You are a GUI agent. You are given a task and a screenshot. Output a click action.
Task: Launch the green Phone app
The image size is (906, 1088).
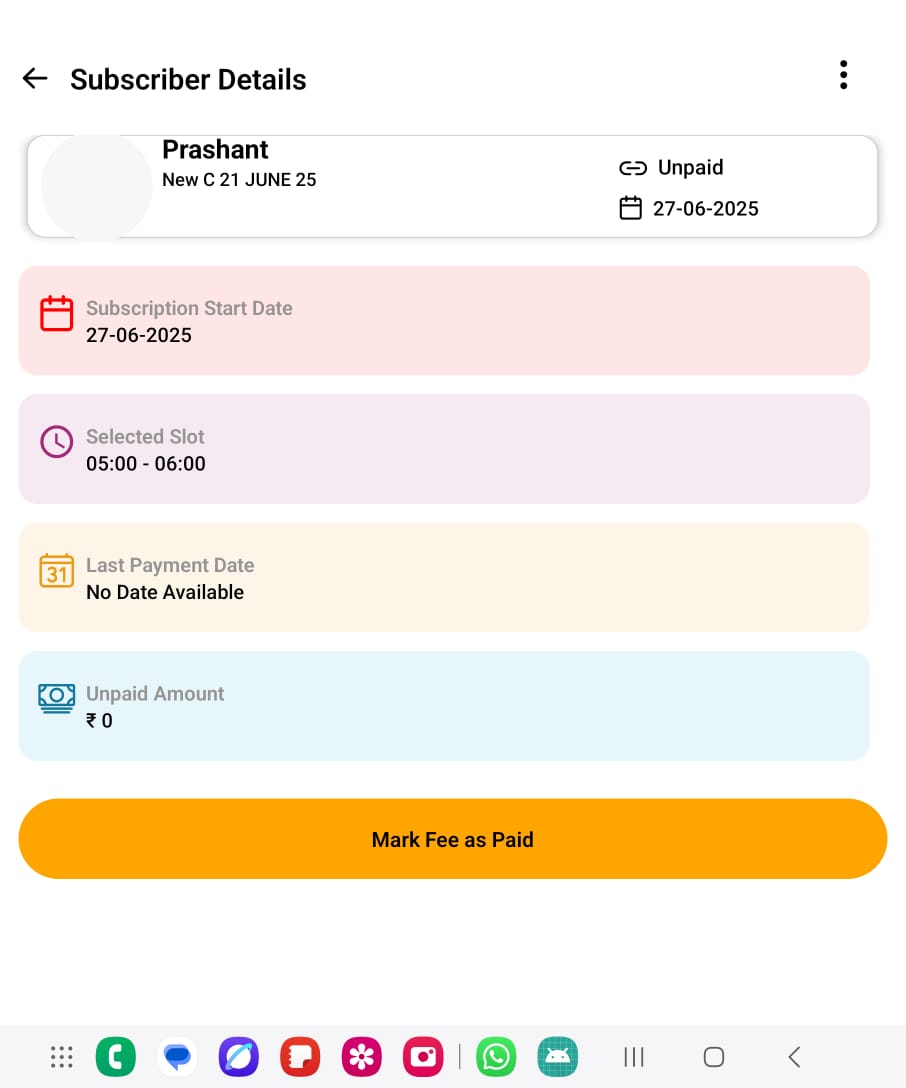coord(116,1057)
